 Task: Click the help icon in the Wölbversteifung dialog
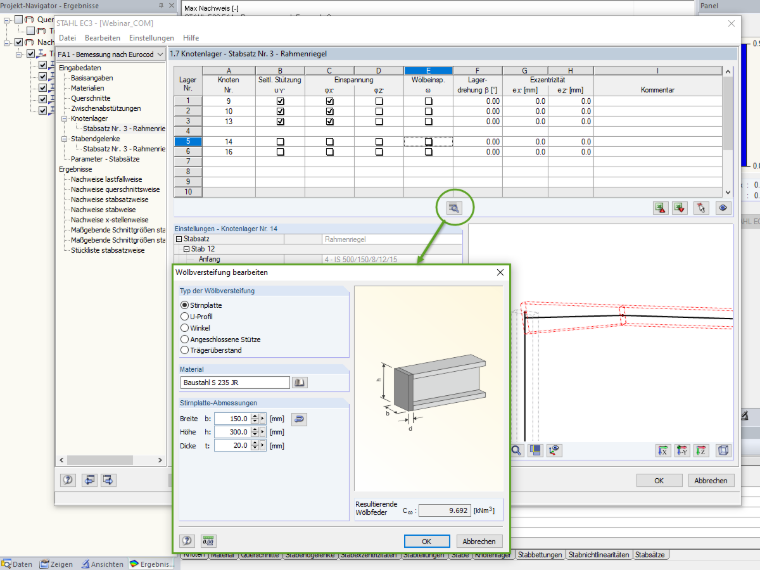point(187,540)
